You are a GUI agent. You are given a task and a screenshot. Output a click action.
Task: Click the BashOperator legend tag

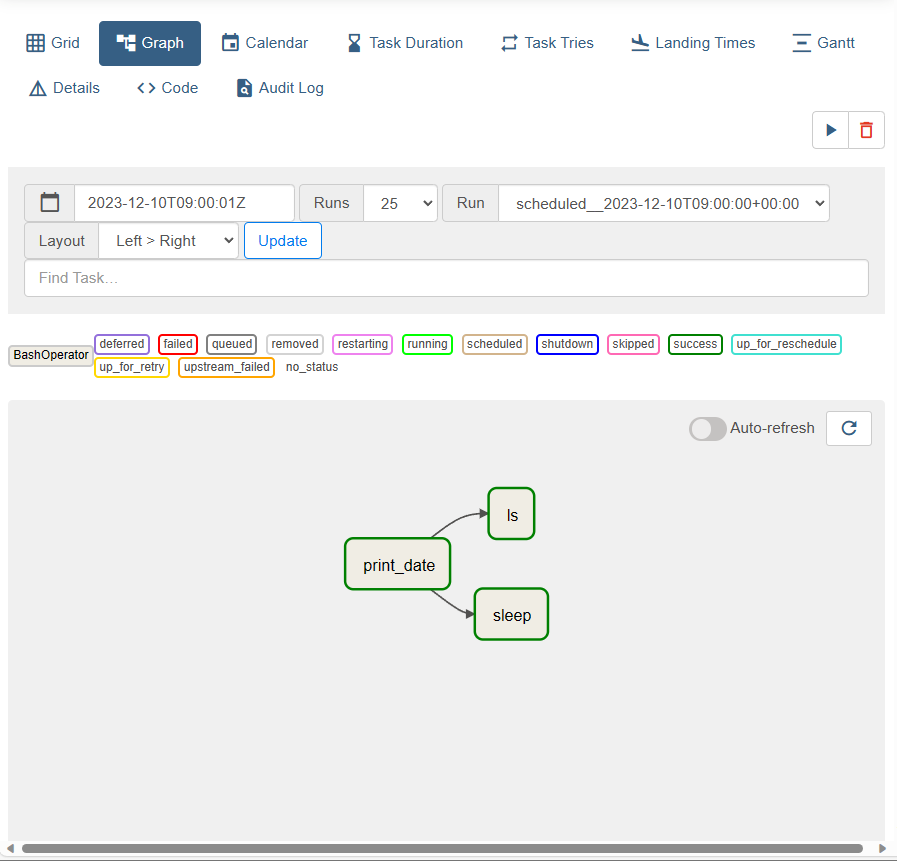point(51,355)
